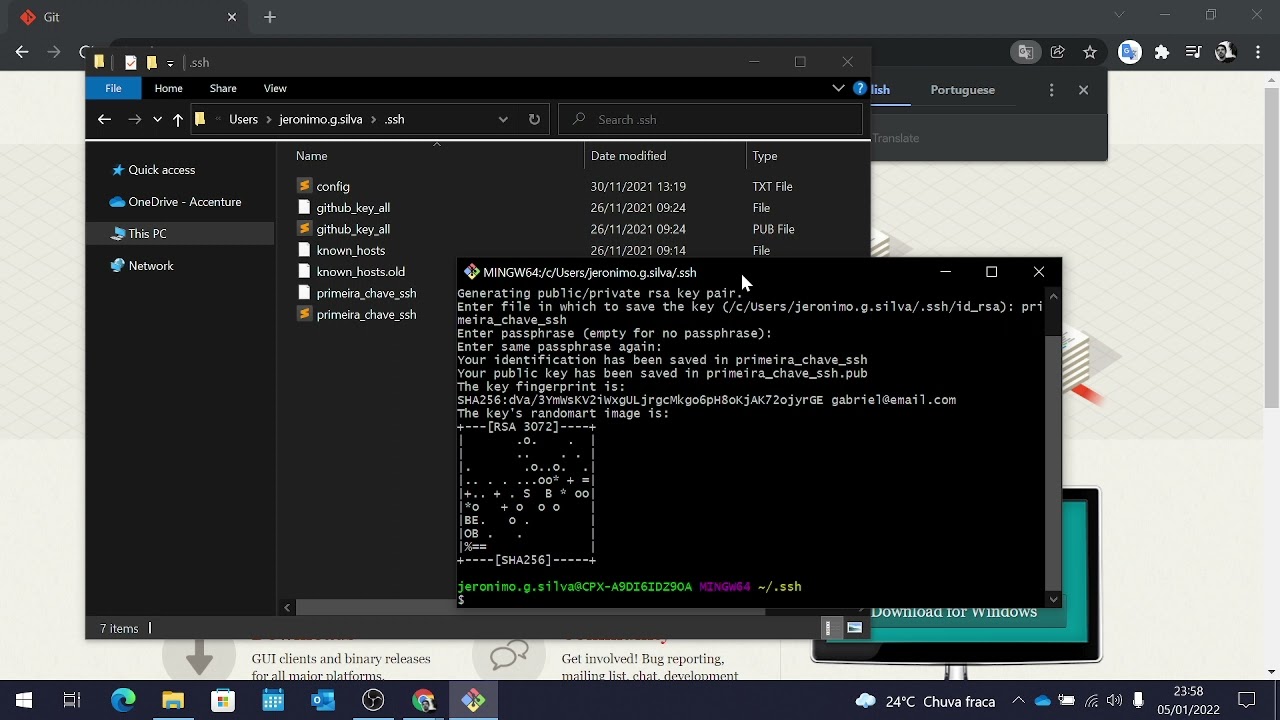Switch to details view in Explorer status bar
The width and height of the screenshot is (1280, 720).
pos(829,628)
